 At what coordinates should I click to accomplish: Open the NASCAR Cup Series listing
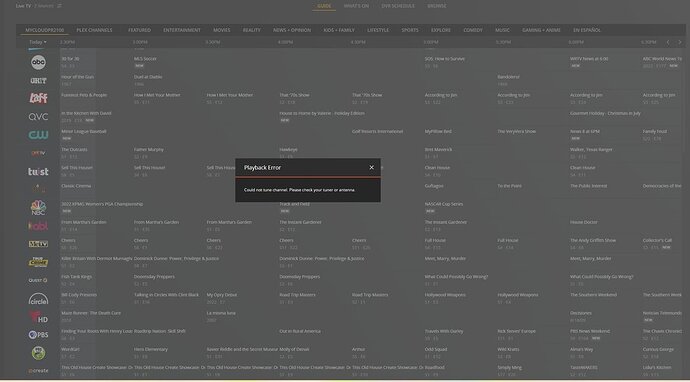(444, 204)
